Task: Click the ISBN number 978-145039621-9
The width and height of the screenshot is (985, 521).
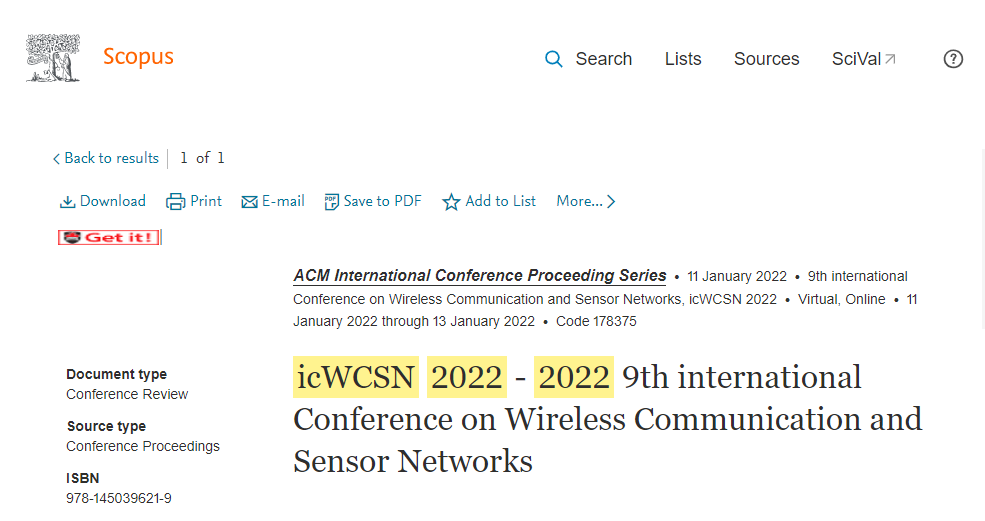Action: coord(119,498)
